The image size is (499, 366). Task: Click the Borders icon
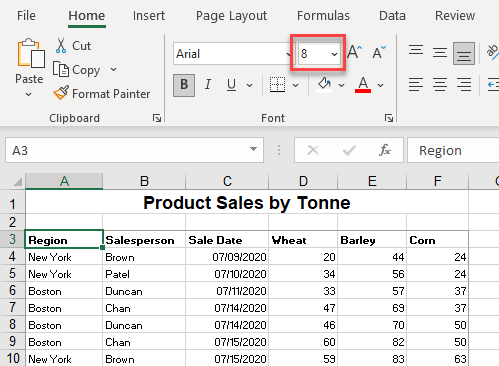[277, 85]
